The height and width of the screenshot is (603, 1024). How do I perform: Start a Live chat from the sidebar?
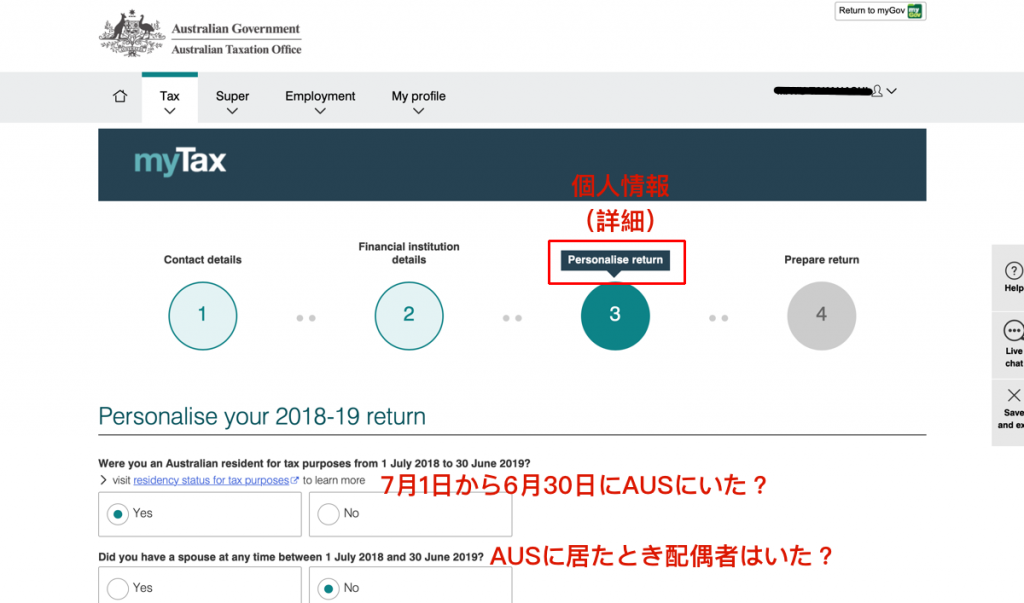[1014, 331]
